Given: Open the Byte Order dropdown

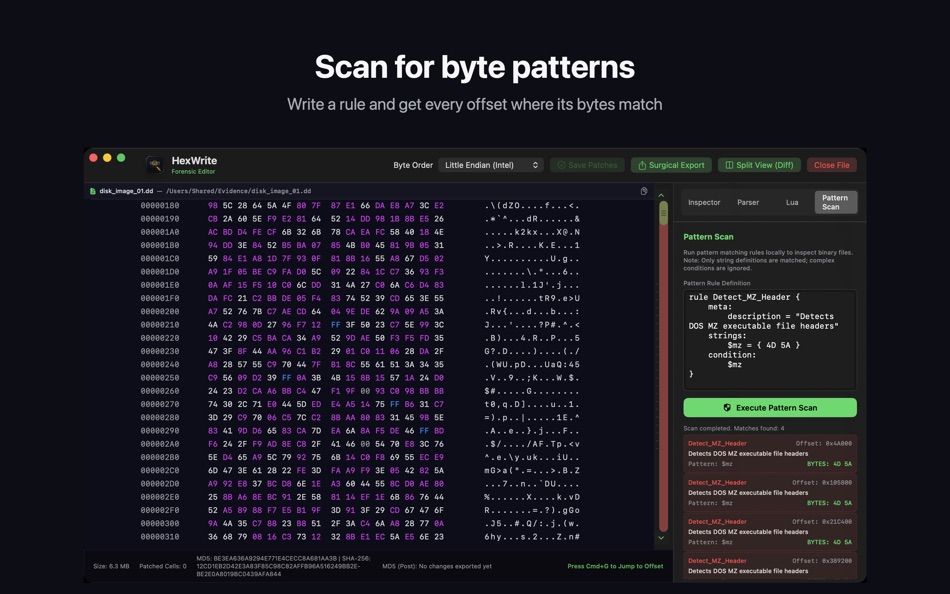Looking at the screenshot, I should [491, 165].
